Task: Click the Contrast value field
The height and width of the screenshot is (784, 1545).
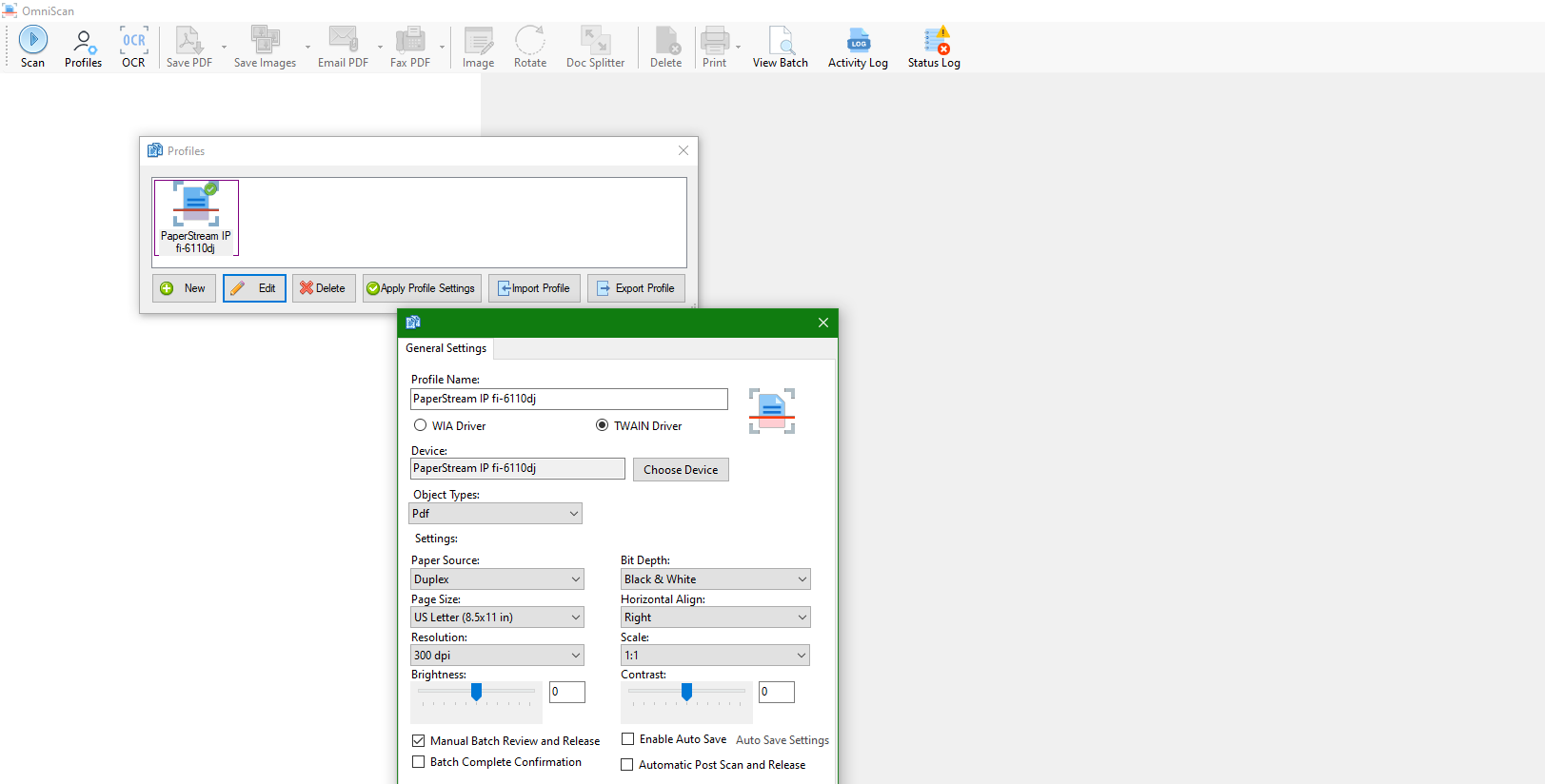Action: pyautogui.click(x=777, y=692)
